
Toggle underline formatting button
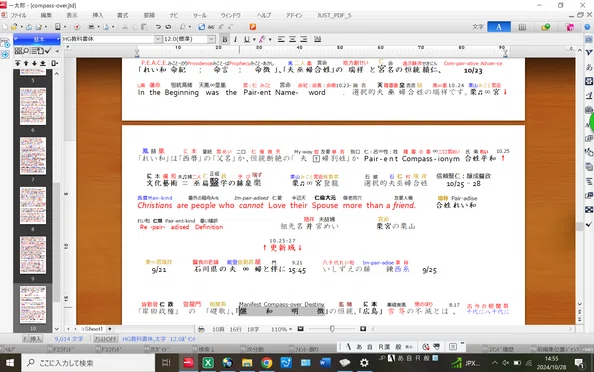(247, 39)
